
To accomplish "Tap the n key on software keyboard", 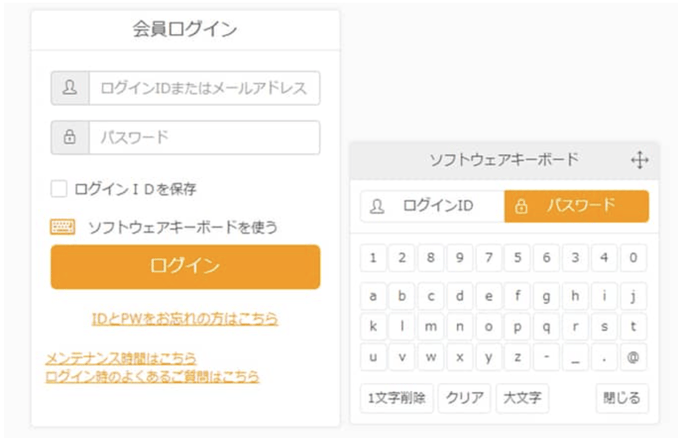I will tap(460, 327).
